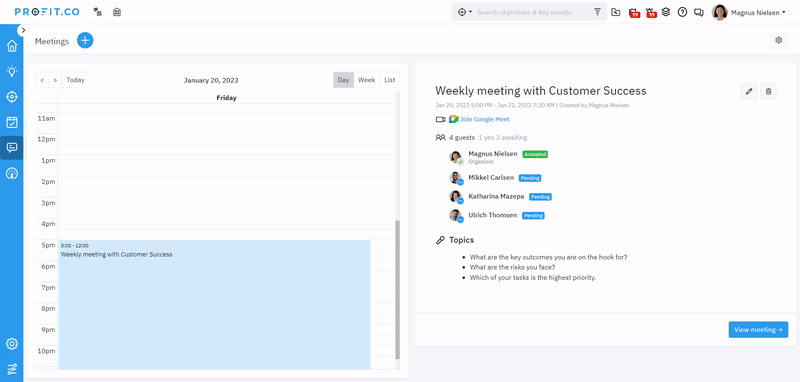The width and height of the screenshot is (800, 382).
Task: Expand the left sidebar with chevron
Action: point(22,30)
